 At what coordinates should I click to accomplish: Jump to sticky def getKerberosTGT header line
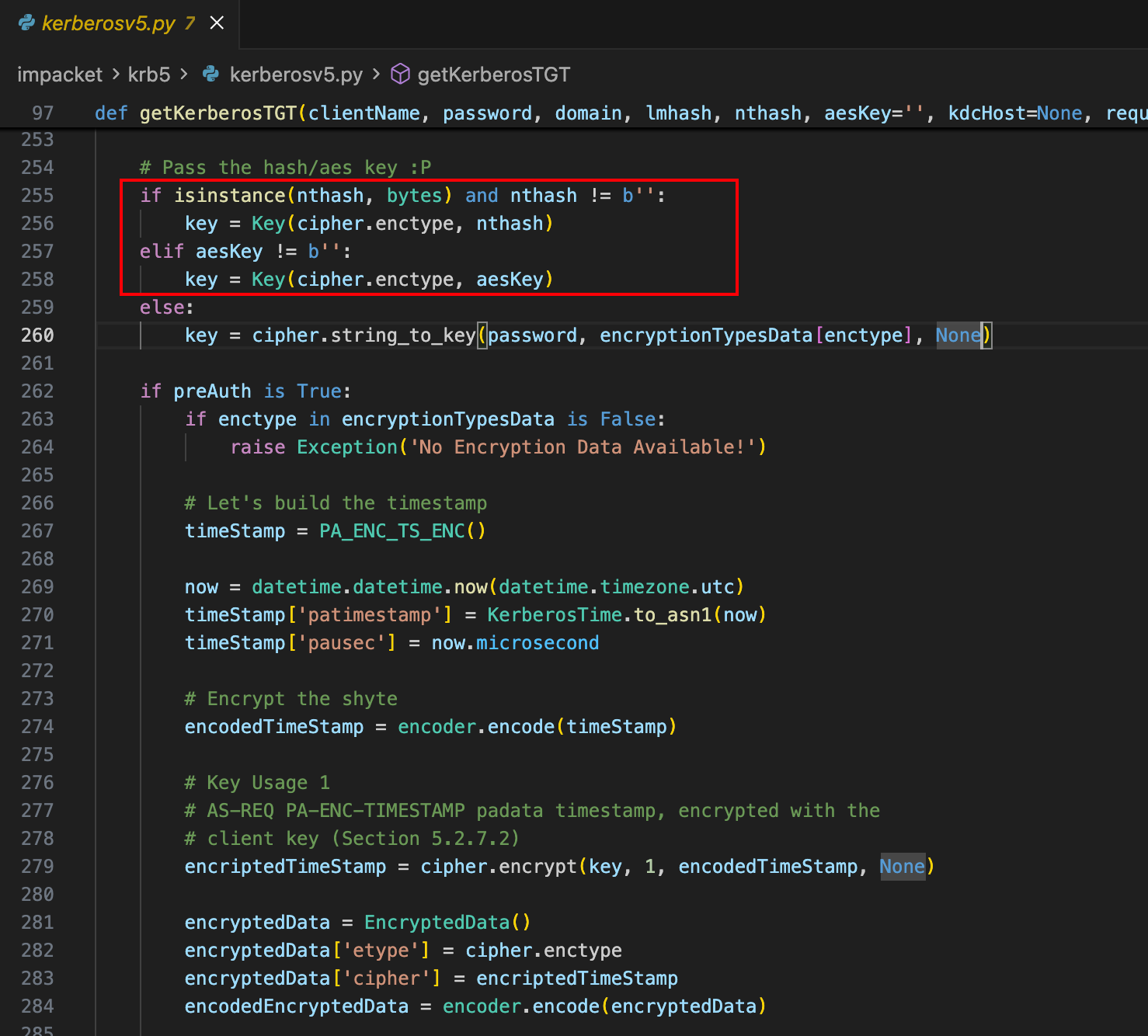click(x=217, y=113)
